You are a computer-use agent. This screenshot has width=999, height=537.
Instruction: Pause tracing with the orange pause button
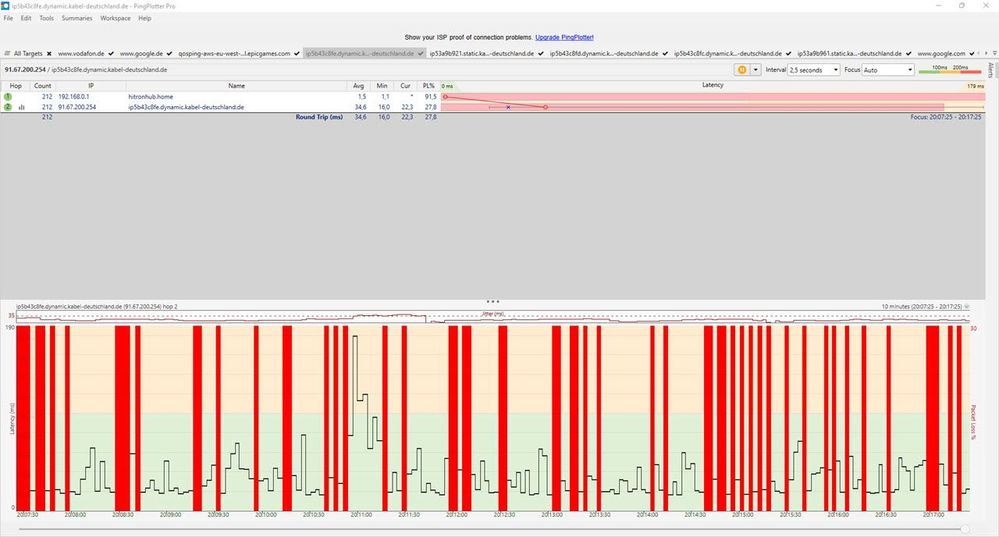(742, 69)
